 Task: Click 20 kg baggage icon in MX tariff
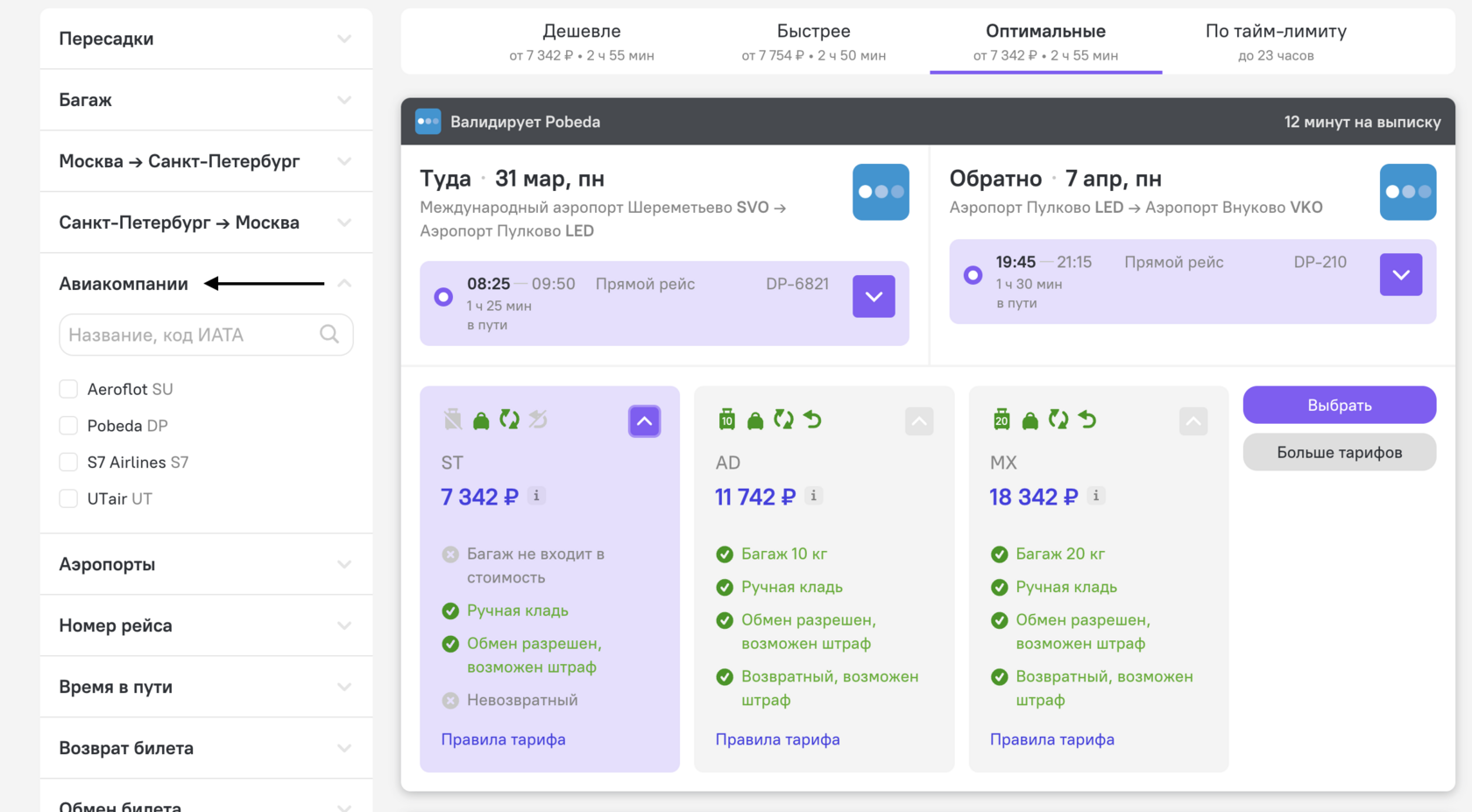pyautogui.click(x=1001, y=420)
